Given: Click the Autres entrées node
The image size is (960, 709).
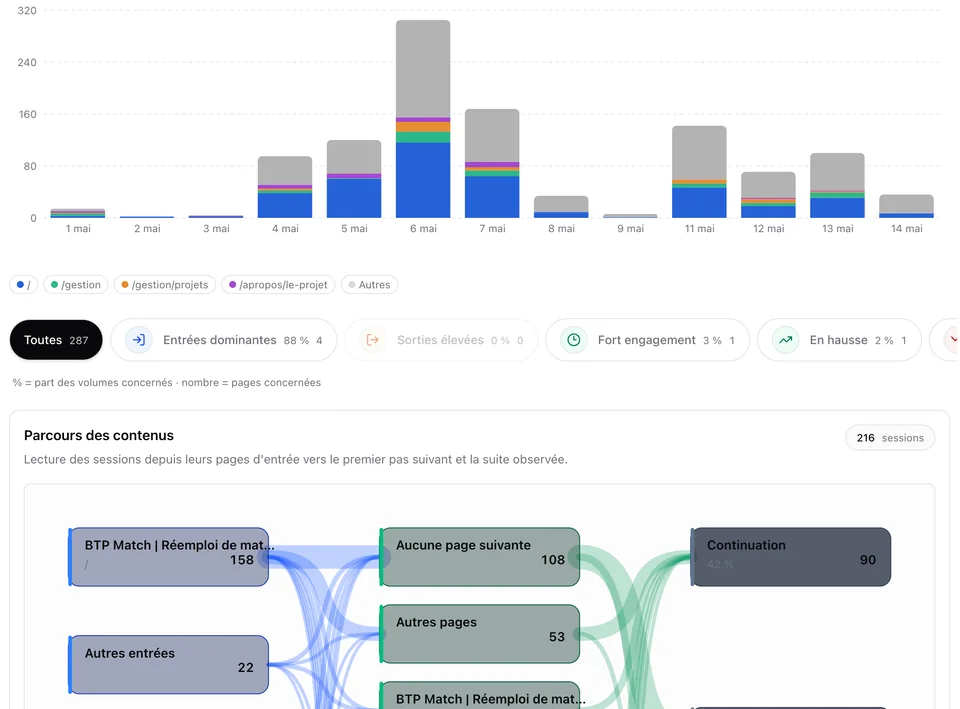Looking at the screenshot, I should point(169,665).
